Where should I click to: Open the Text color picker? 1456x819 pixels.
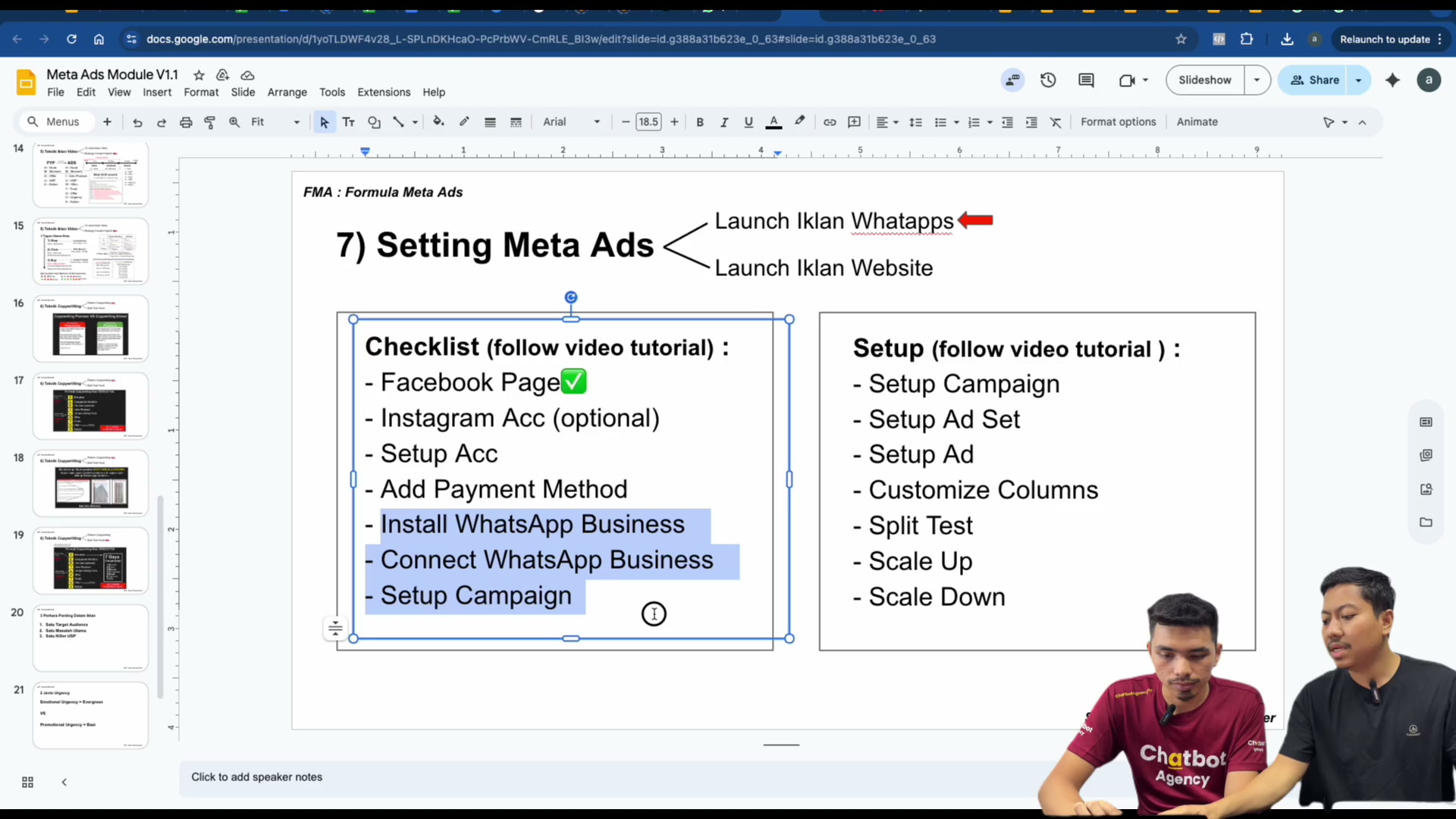pyautogui.click(x=773, y=122)
